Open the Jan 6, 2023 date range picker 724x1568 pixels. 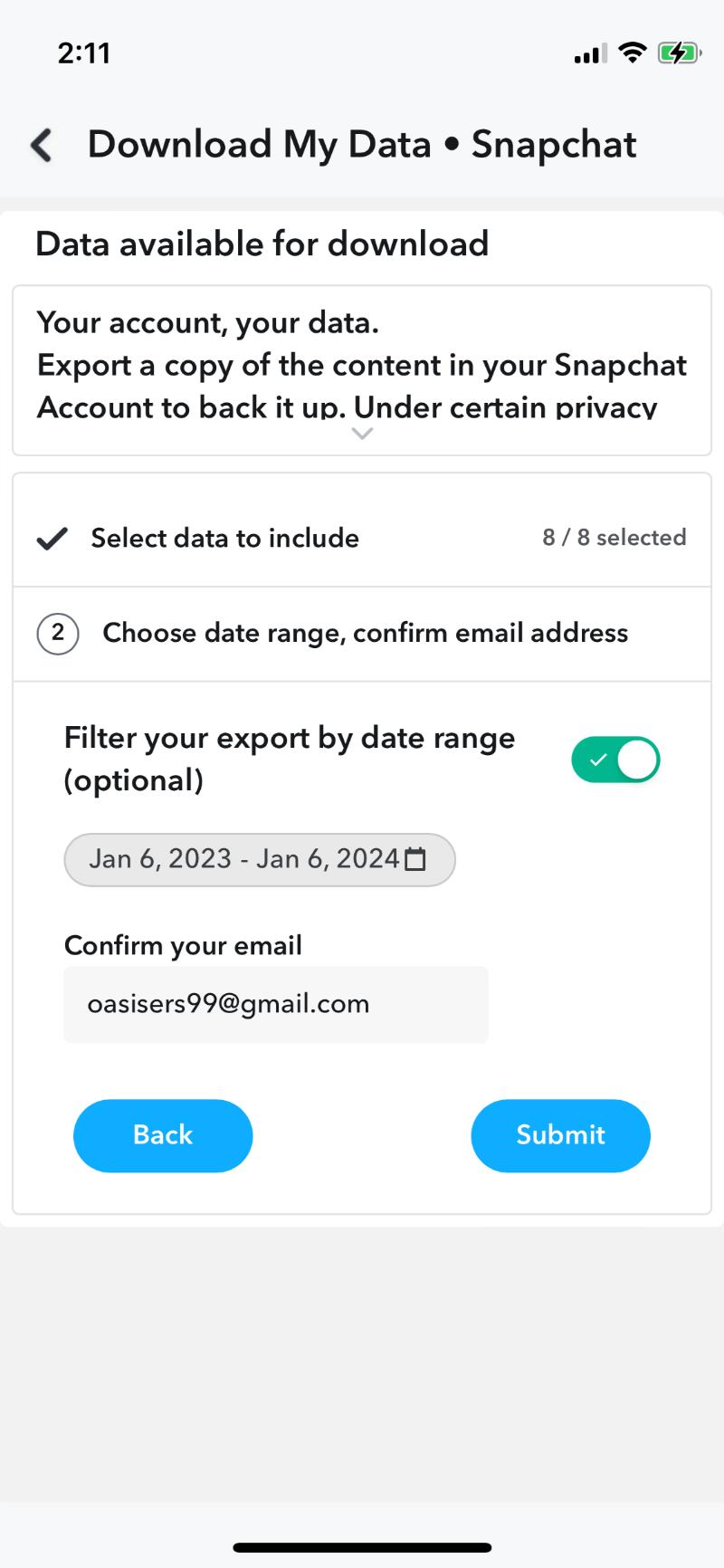244,859
